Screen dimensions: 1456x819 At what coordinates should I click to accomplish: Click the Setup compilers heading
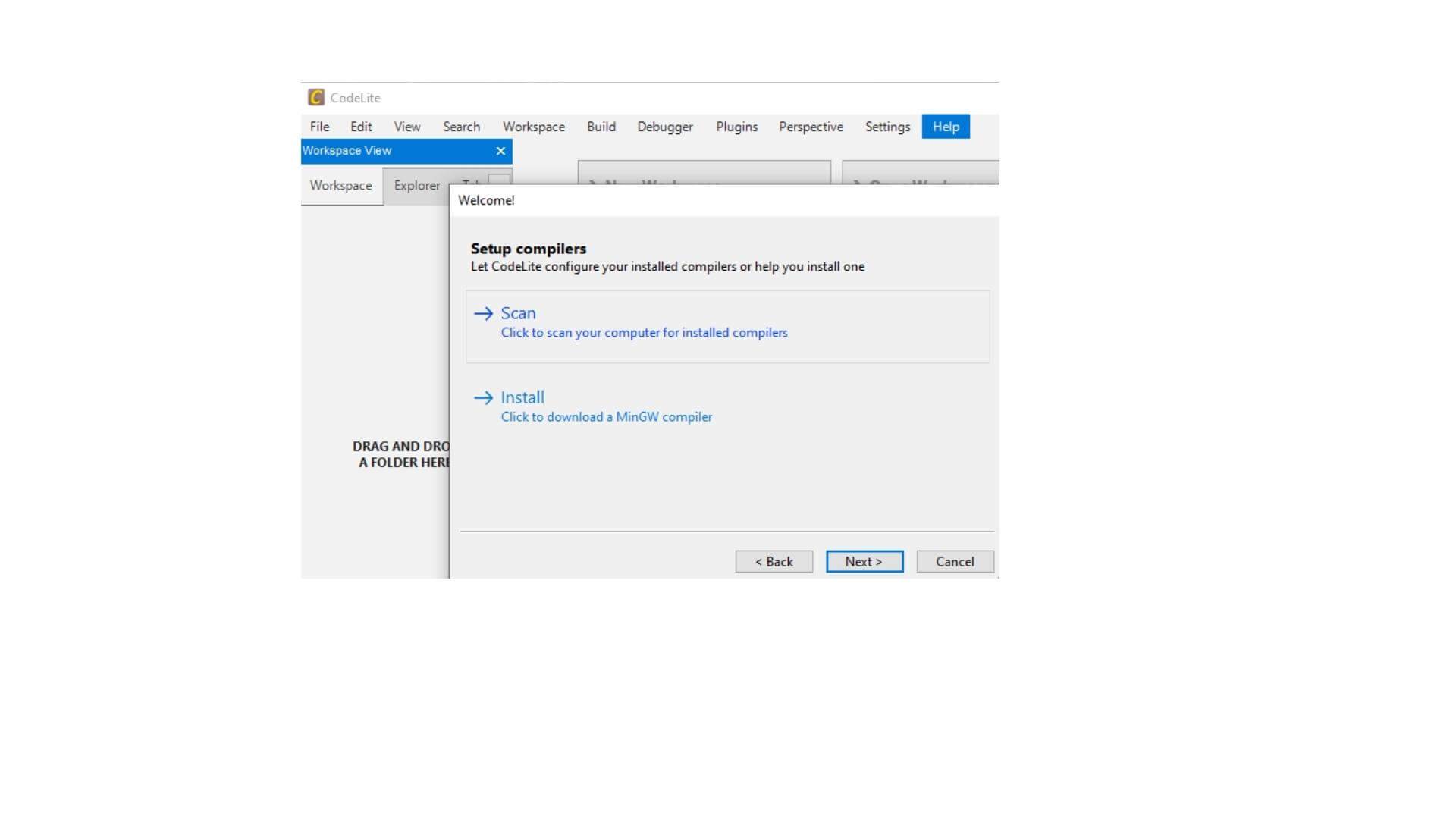[x=529, y=249]
